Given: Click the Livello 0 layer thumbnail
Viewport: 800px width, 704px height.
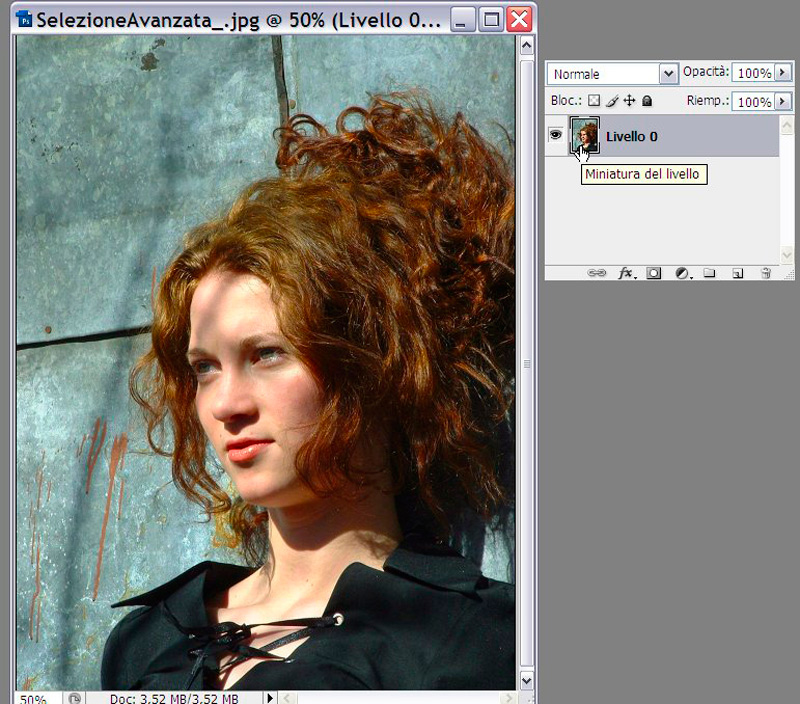Looking at the screenshot, I should tap(584, 135).
